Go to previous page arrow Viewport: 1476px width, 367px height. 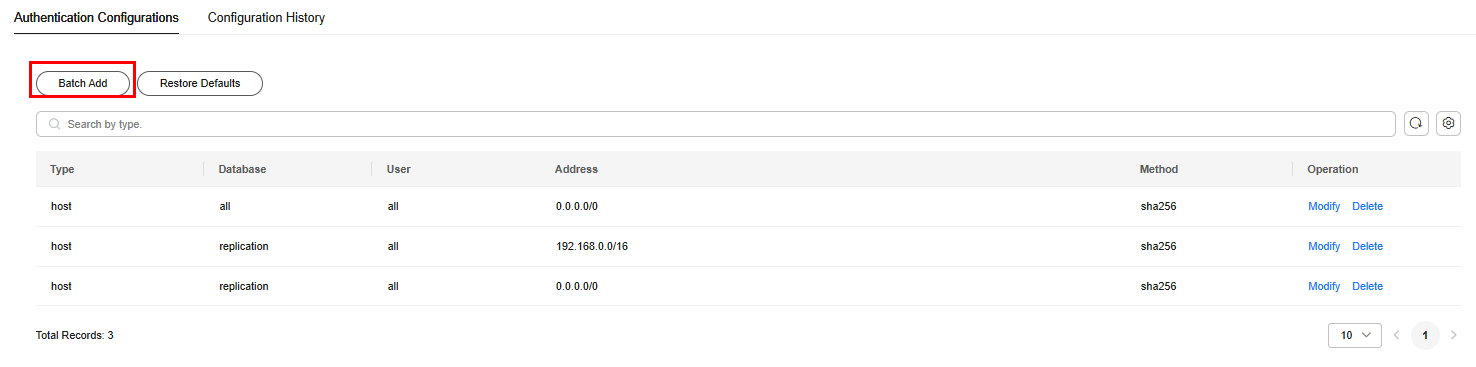(x=1396, y=335)
